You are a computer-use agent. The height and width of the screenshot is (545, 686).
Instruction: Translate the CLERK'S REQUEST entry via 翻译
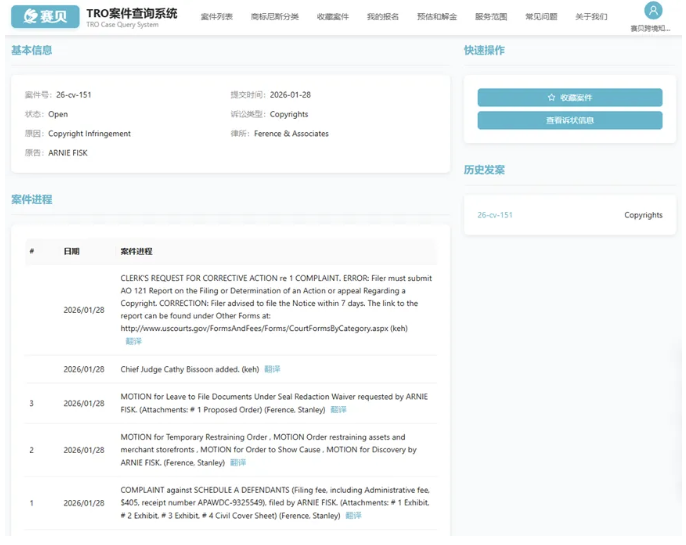point(133,341)
